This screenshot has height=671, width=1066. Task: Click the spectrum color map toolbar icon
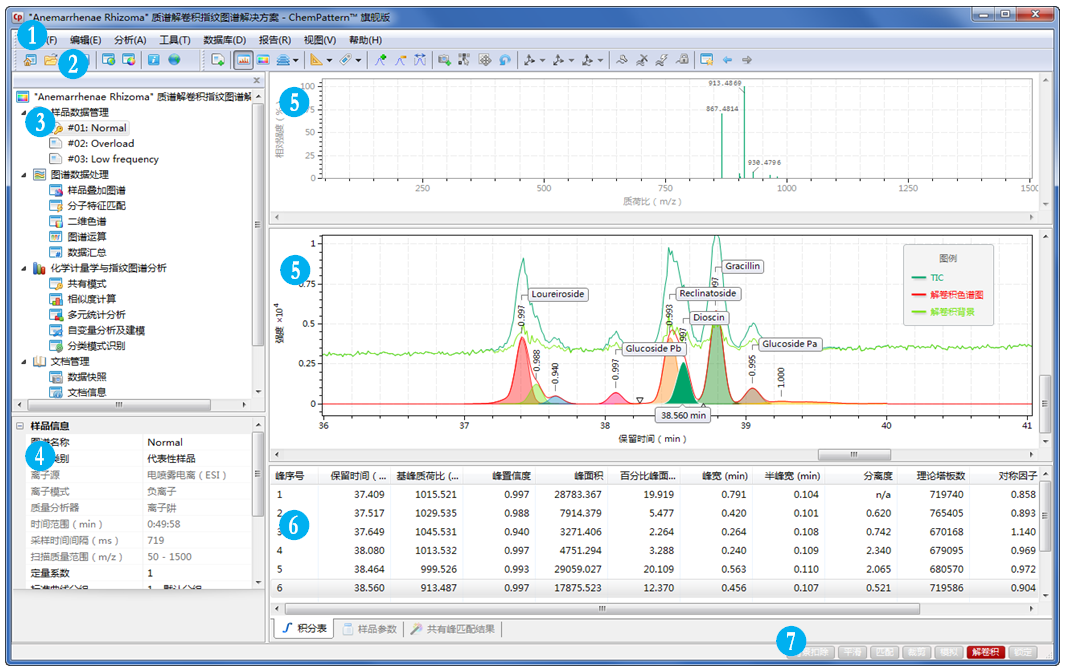tap(264, 60)
